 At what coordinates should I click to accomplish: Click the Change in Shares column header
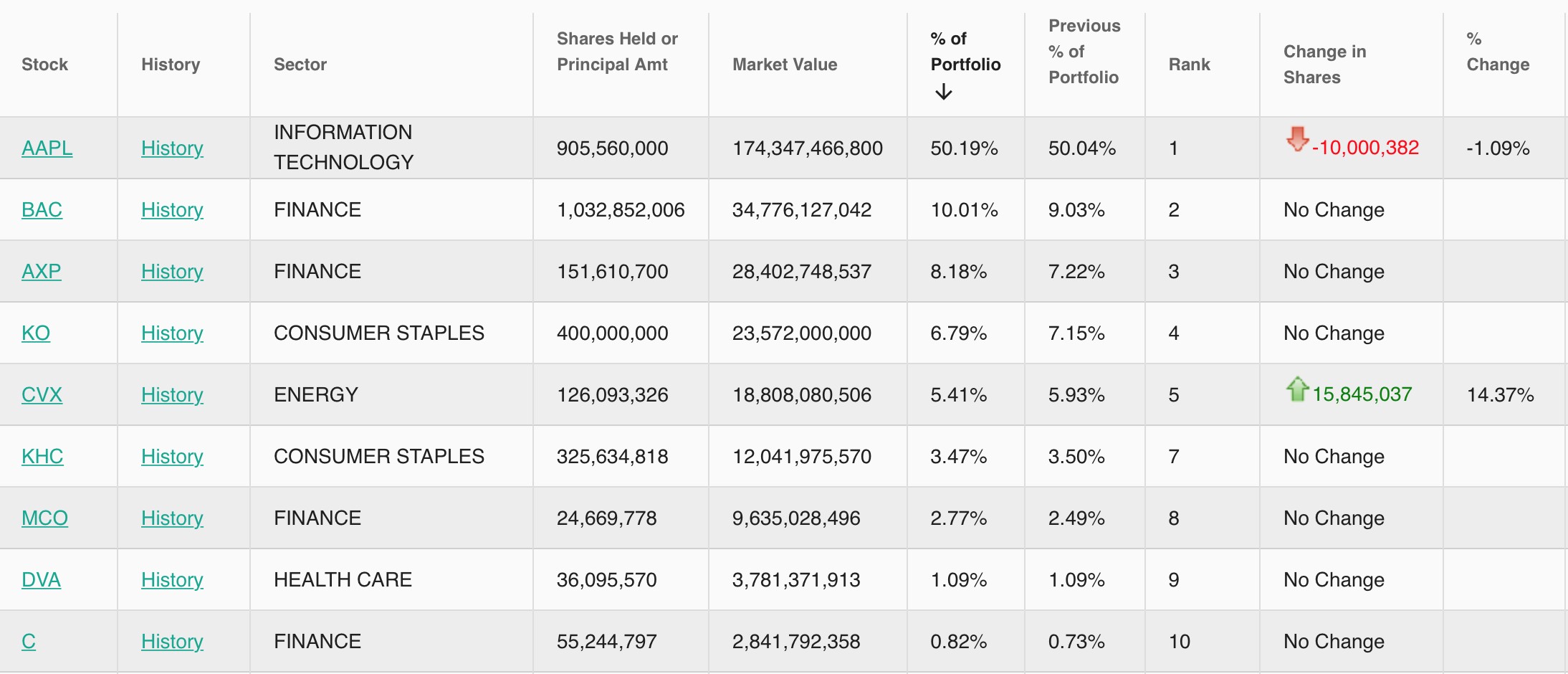click(x=1324, y=65)
